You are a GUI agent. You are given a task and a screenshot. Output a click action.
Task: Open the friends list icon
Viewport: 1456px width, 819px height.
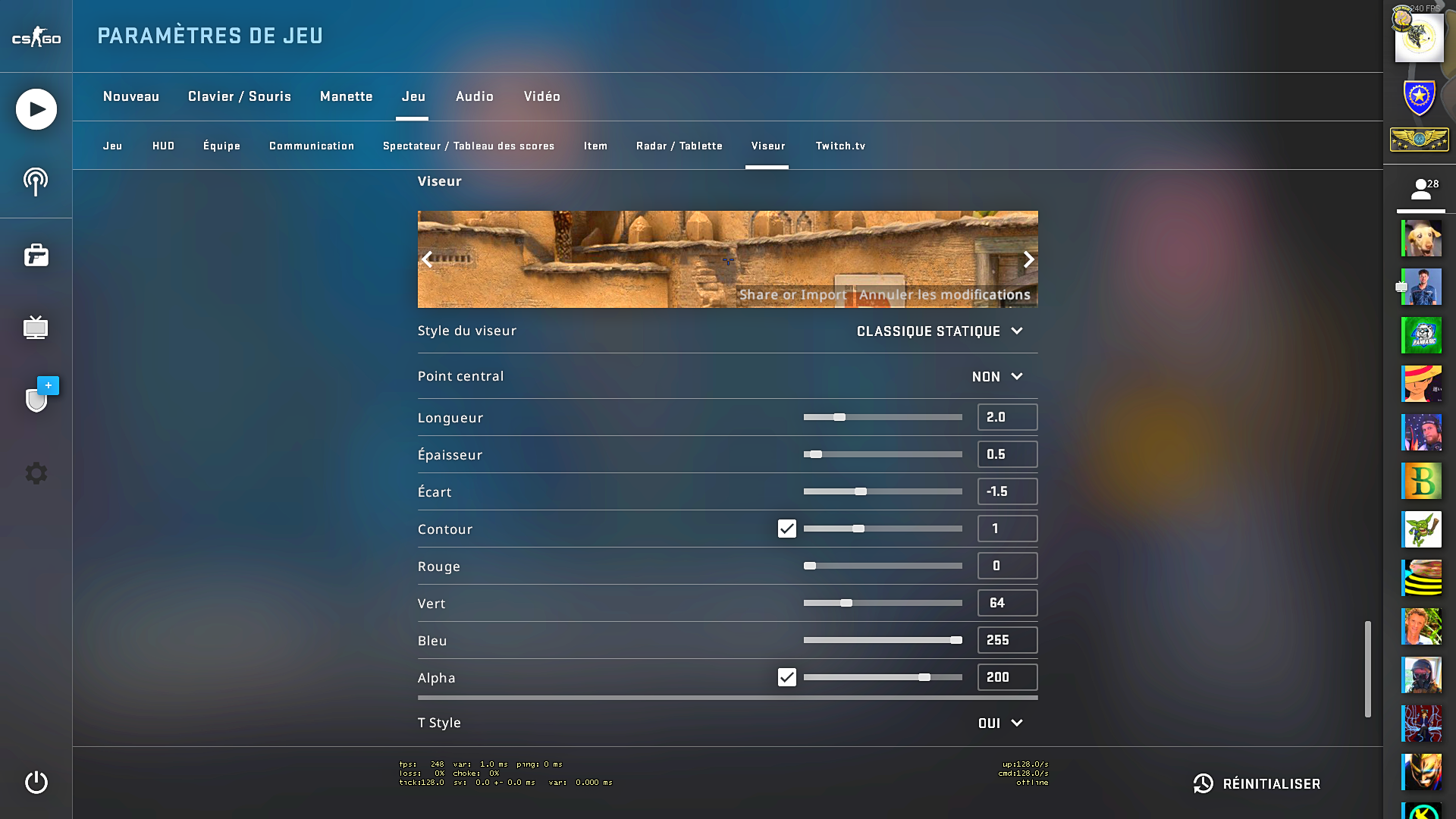1420,190
